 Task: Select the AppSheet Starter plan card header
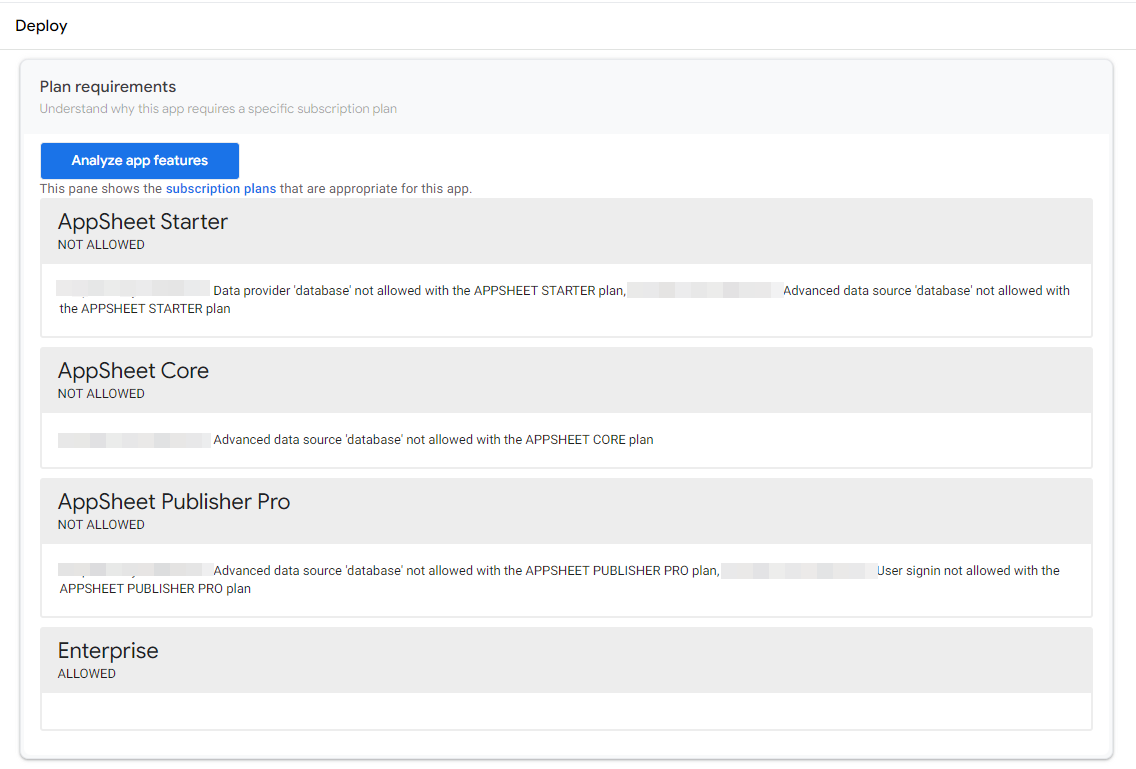tap(142, 221)
